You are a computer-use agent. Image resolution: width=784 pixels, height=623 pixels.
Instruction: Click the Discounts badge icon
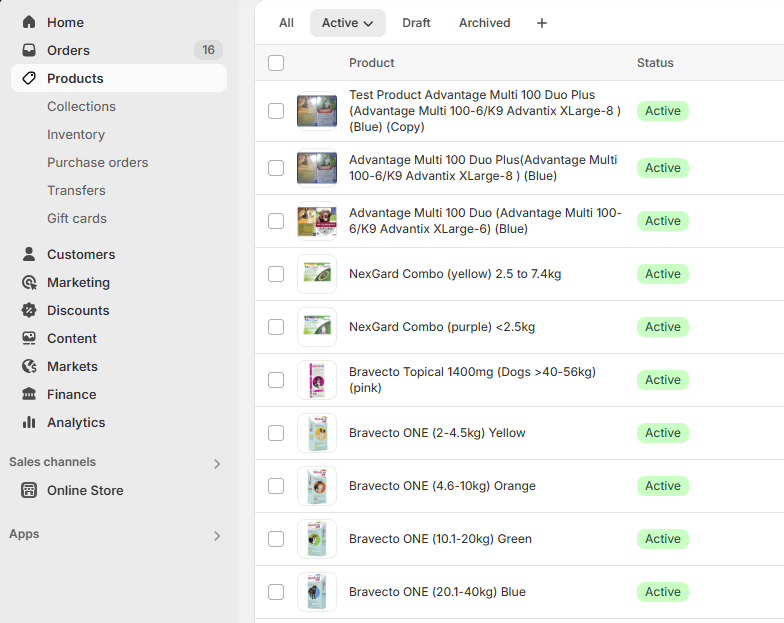[x=29, y=310]
